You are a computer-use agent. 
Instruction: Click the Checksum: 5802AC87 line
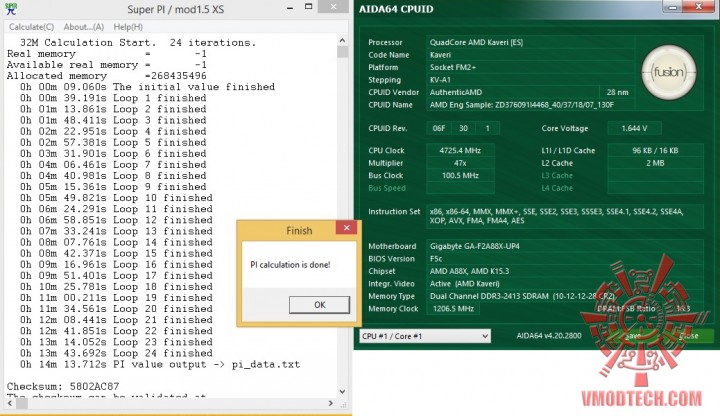(x=63, y=386)
